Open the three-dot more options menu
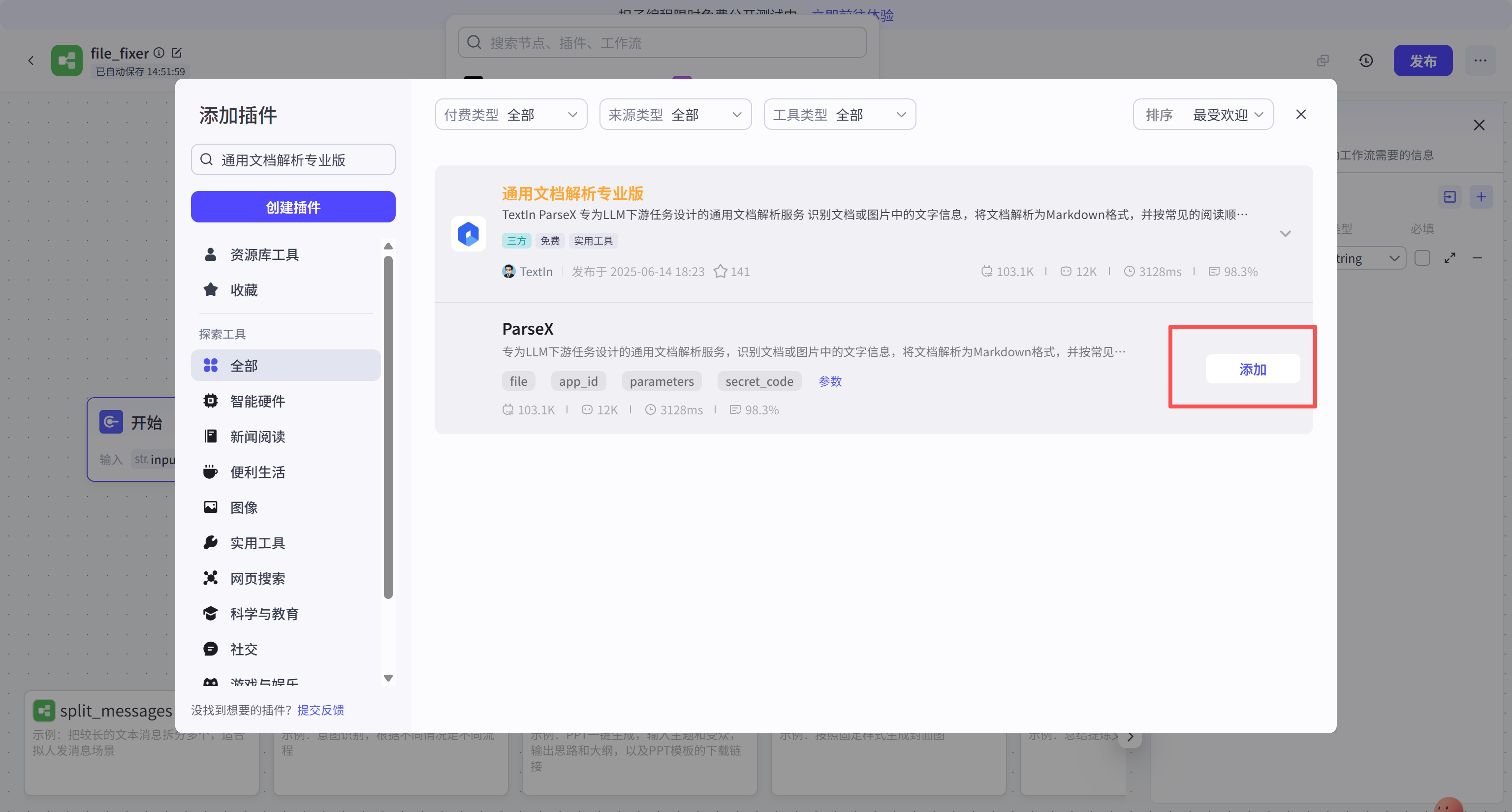 click(1480, 61)
